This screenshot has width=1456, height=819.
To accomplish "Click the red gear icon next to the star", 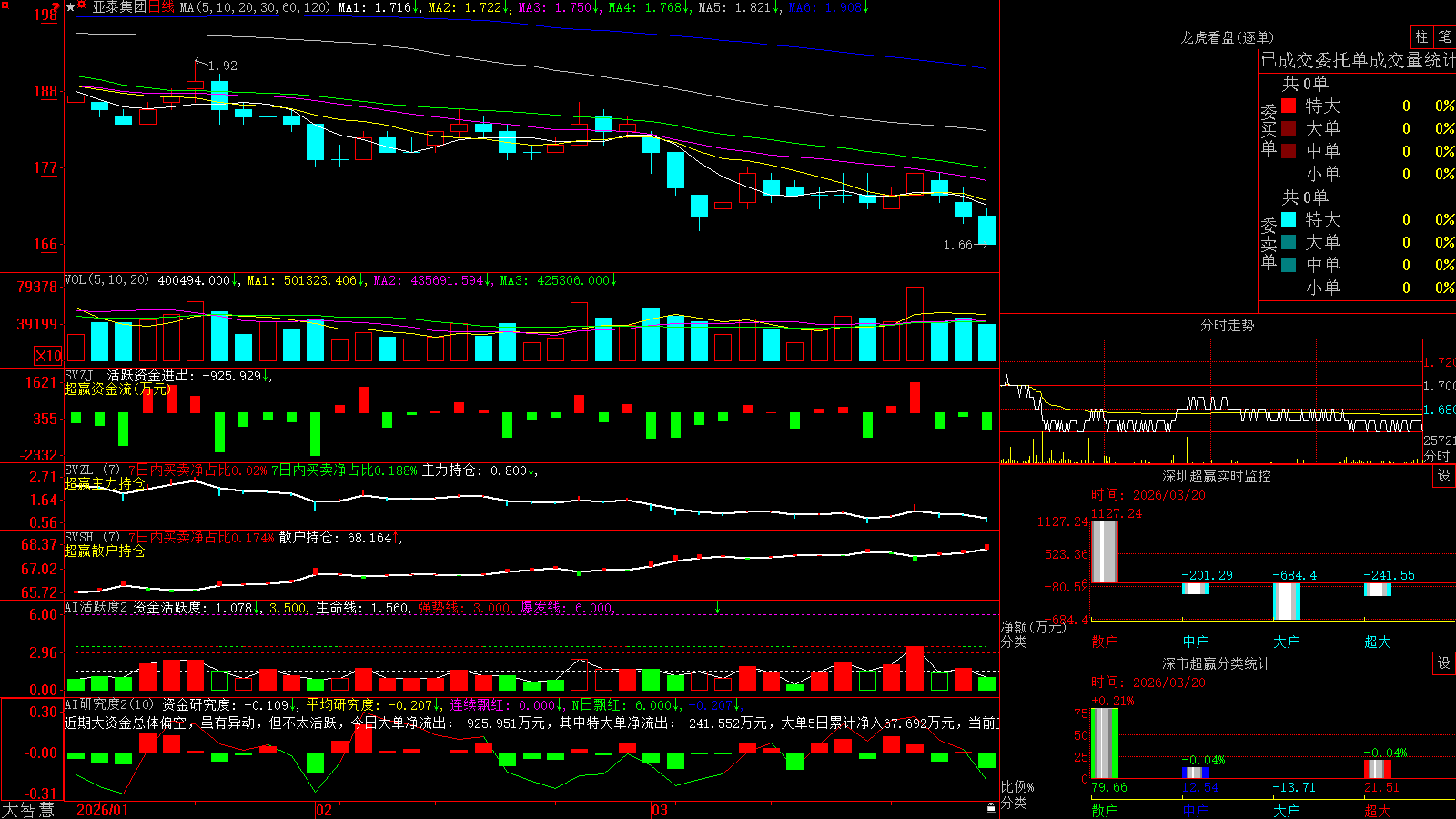I will pos(82,6).
